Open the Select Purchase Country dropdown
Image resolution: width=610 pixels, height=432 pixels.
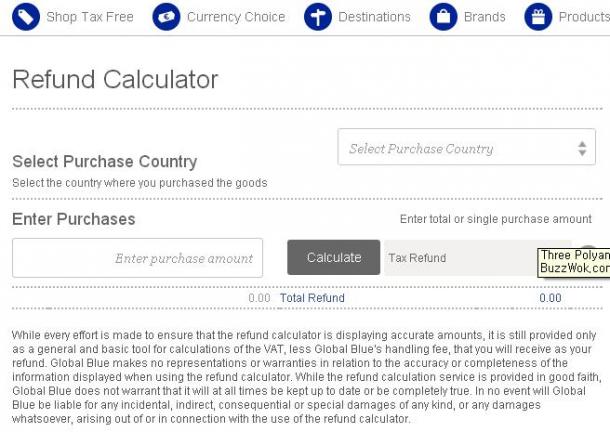click(x=466, y=147)
